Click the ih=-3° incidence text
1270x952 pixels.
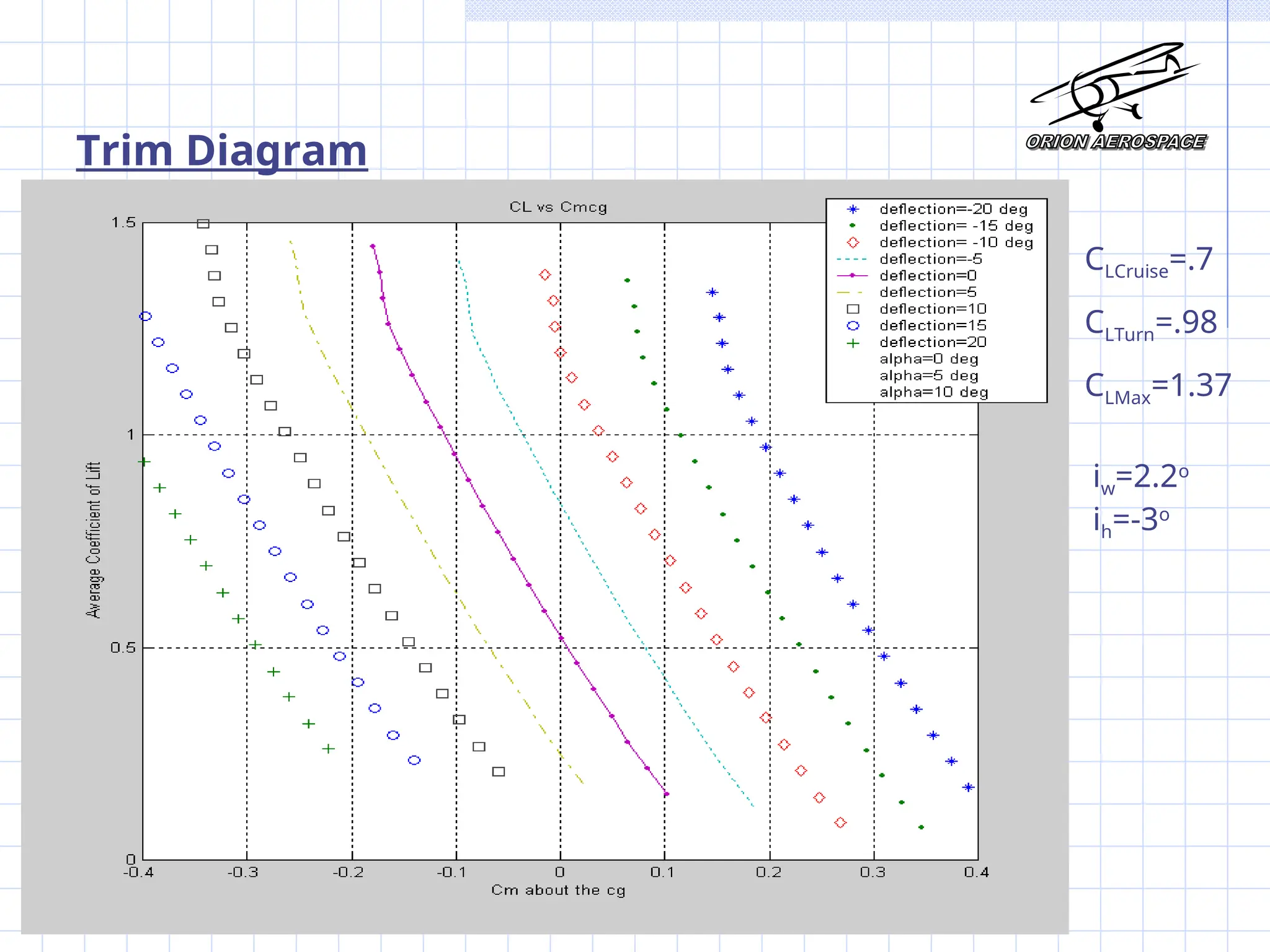pyautogui.click(x=1131, y=521)
